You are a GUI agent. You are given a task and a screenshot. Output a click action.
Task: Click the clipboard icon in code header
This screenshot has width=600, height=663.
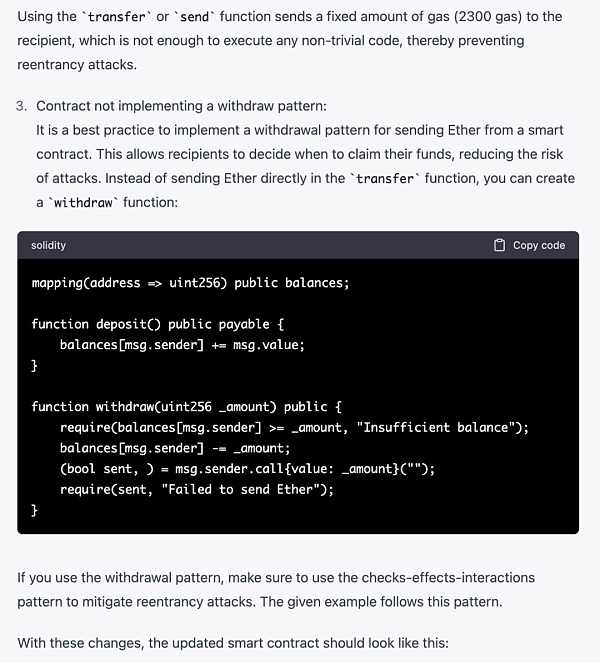[500, 245]
